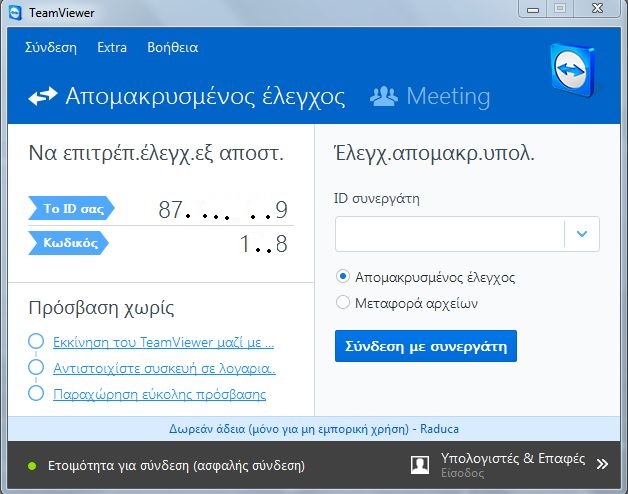The image size is (628, 494).
Task: Click the contact avatar icon beside Υπολογιστές & Επαφές
Action: coord(420,465)
